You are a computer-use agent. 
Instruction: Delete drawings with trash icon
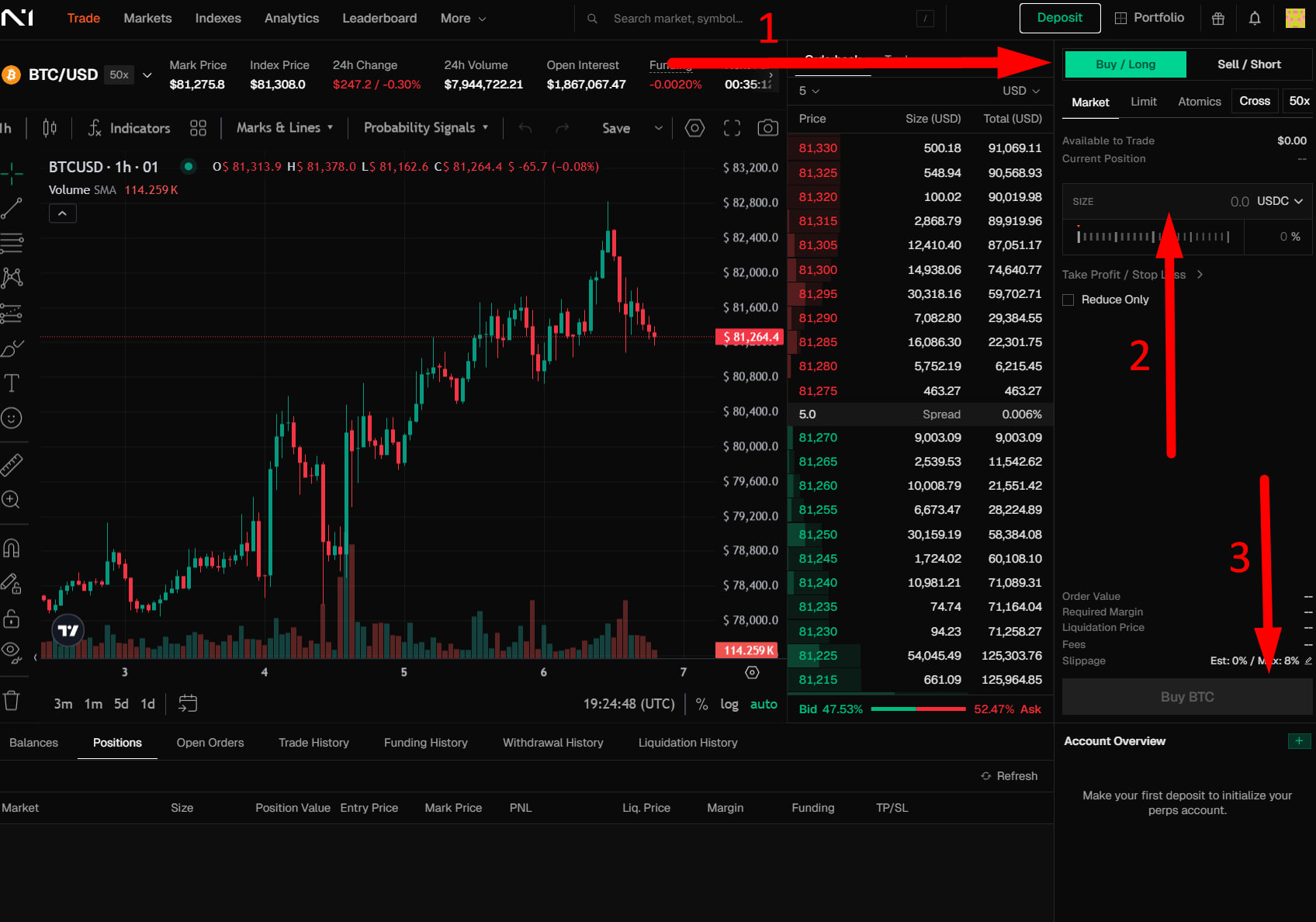point(12,701)
